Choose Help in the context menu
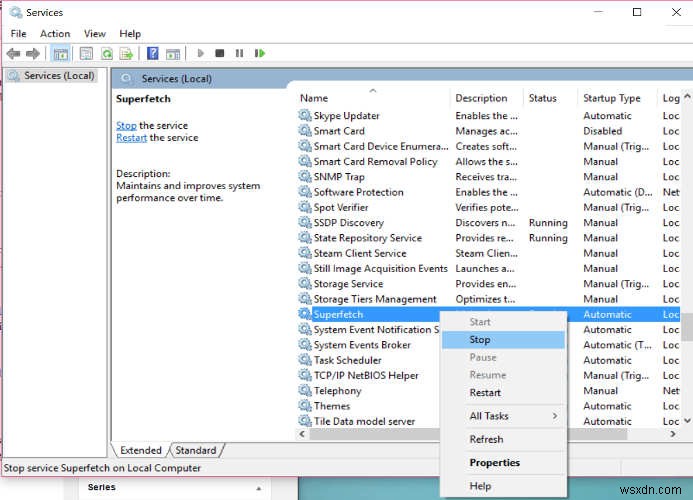Screen dimensions: 693x500 click(x=503, y=486)
